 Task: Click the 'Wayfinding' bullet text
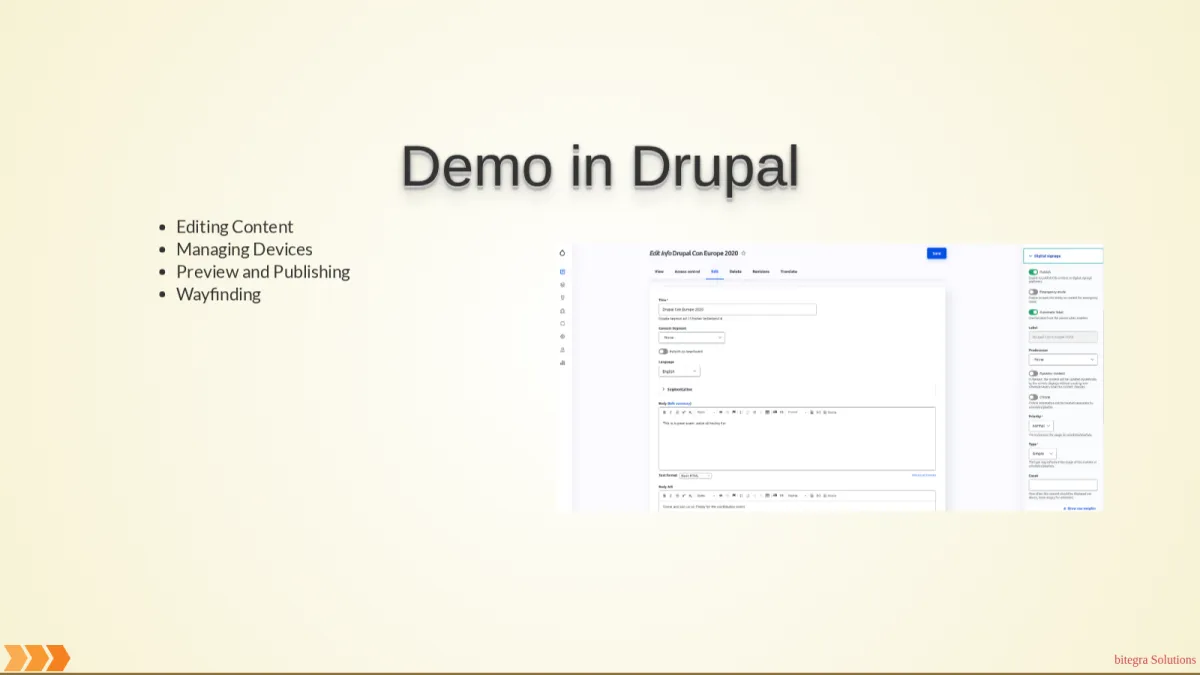pos(219,294)
